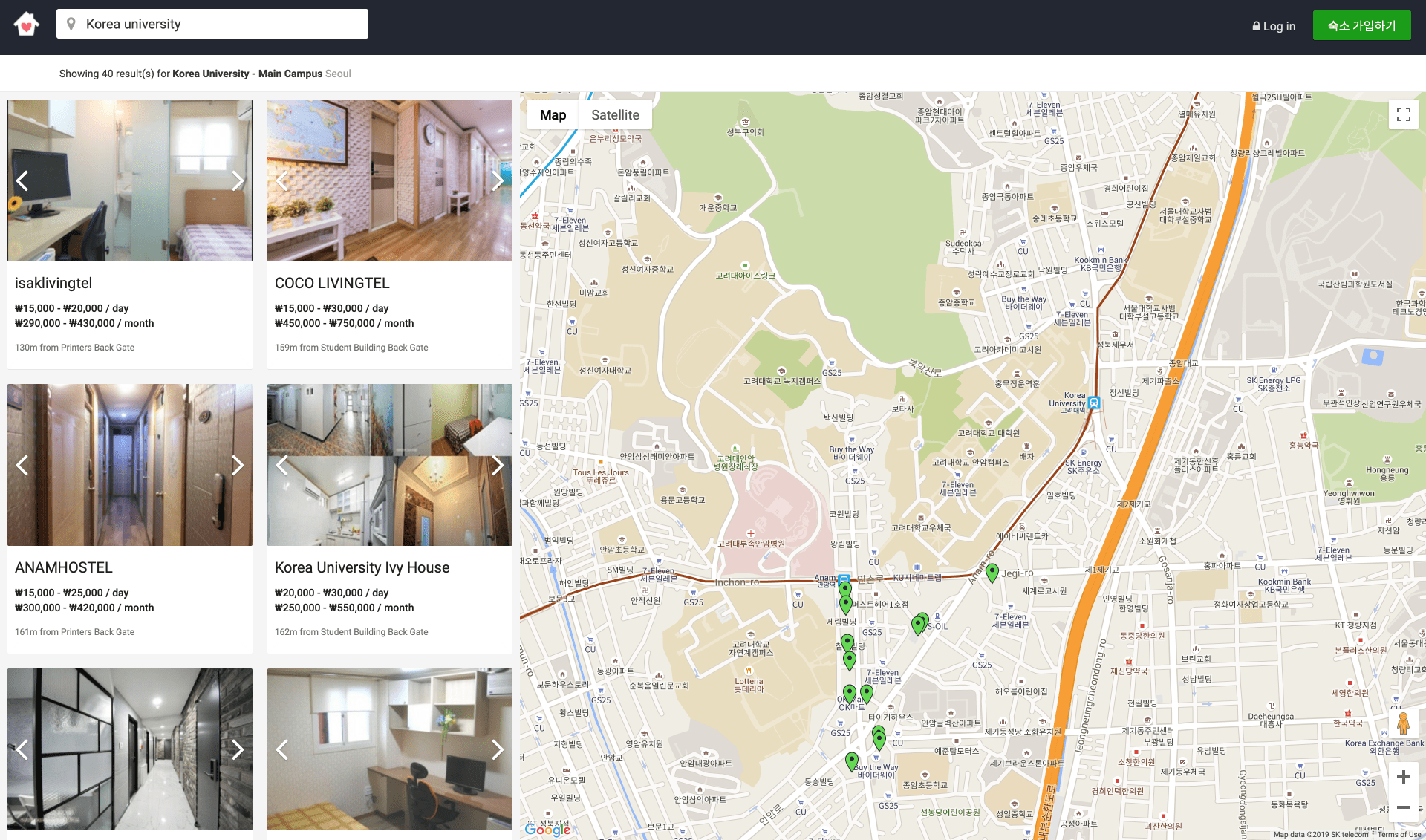Open the COCO LIVINGTEL listing title

click(332, 283)
